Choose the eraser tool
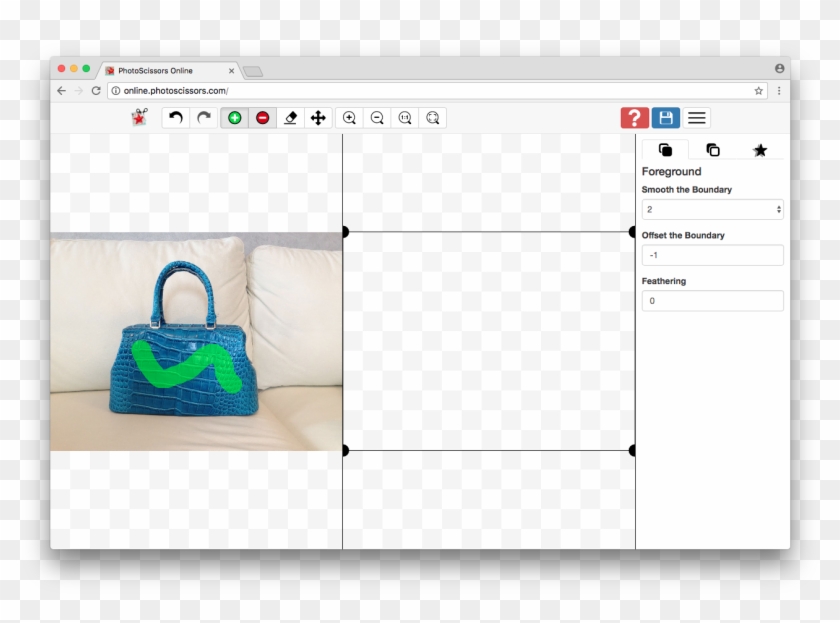Viewport: 840px width, 623px height. pyautogui.click(x=291, y=118)
